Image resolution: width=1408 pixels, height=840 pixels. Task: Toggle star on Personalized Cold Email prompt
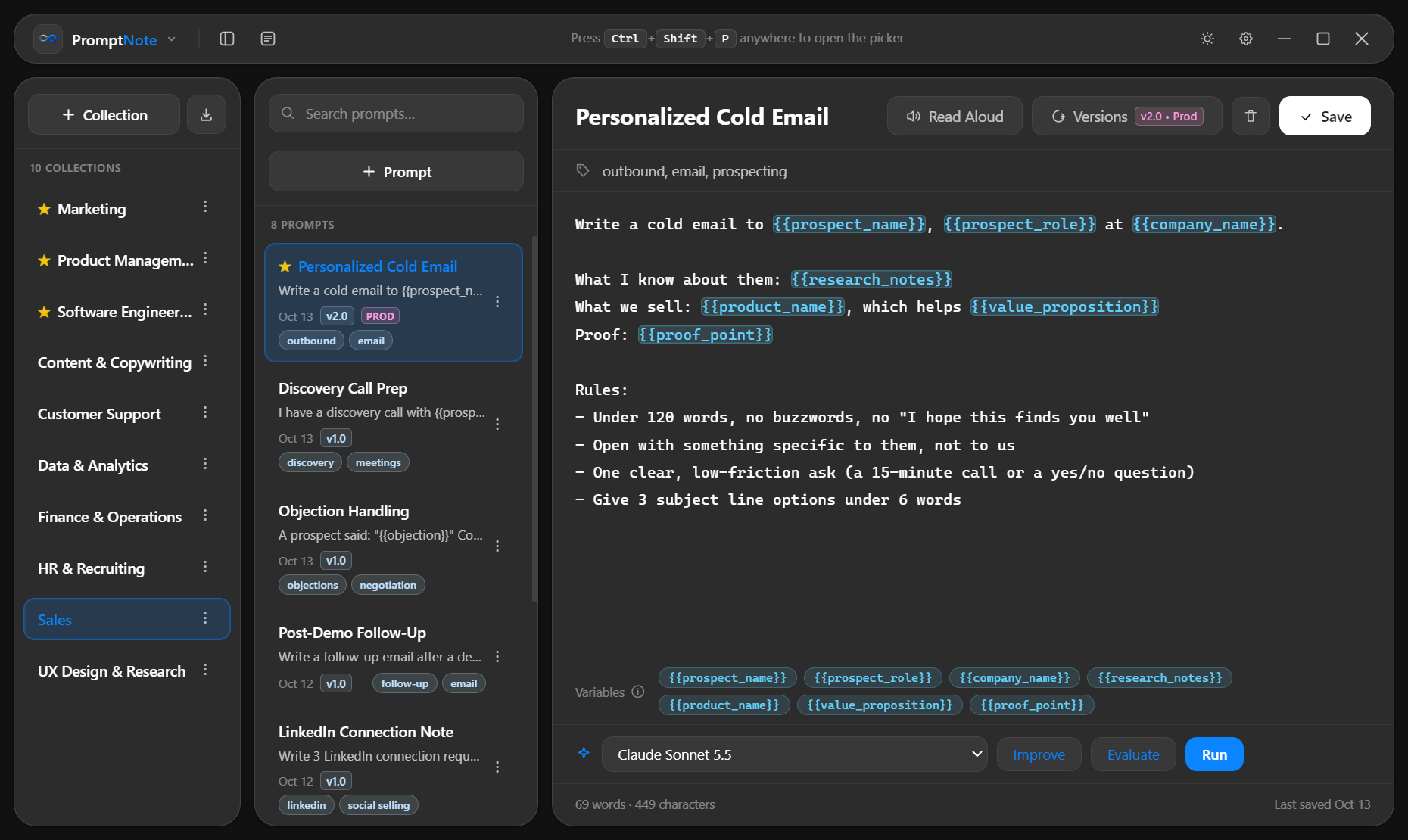pyautogui.click(x=285, y=266)
